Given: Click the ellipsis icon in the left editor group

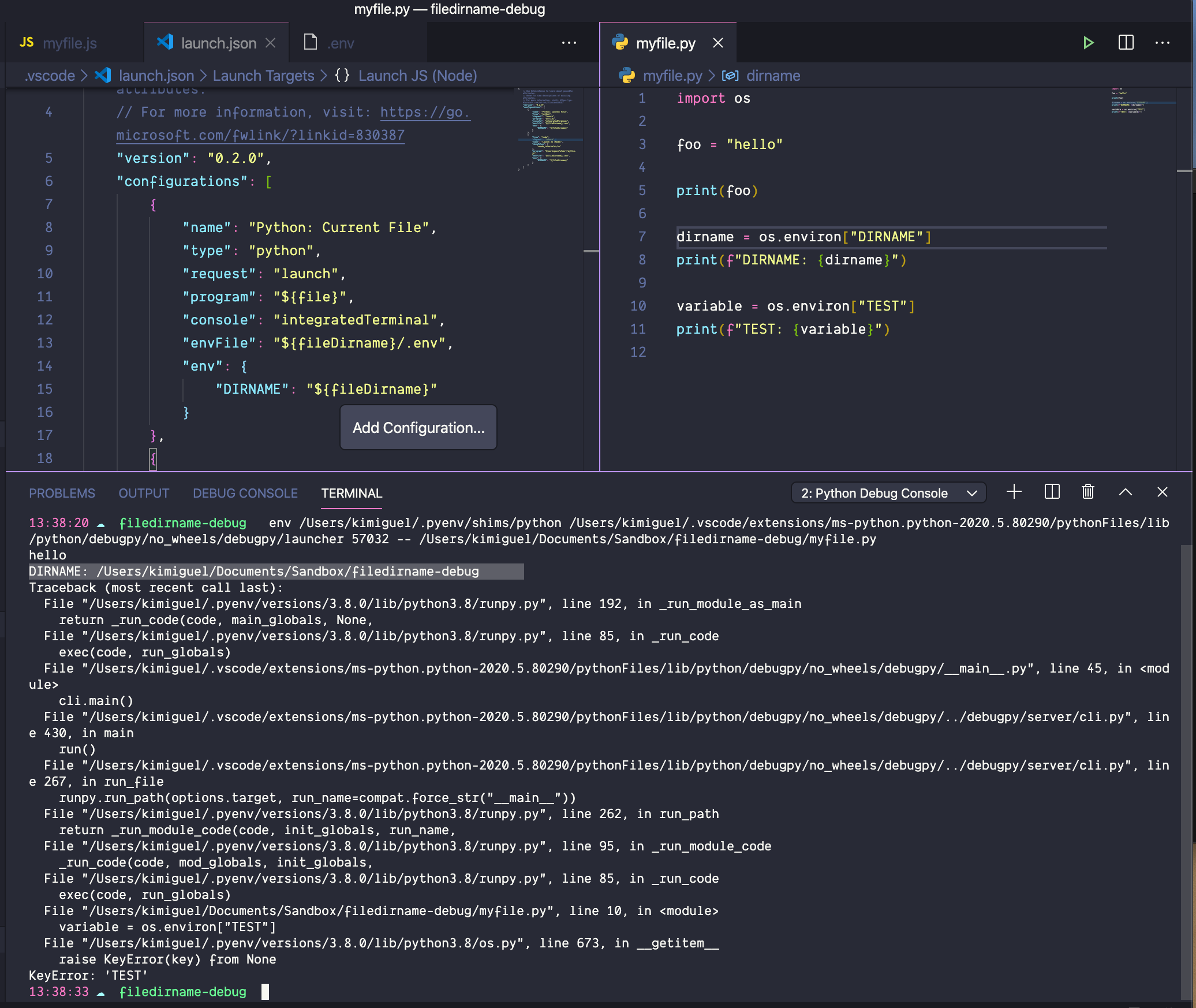Looking at the screenshot, I should coord(569,42).
